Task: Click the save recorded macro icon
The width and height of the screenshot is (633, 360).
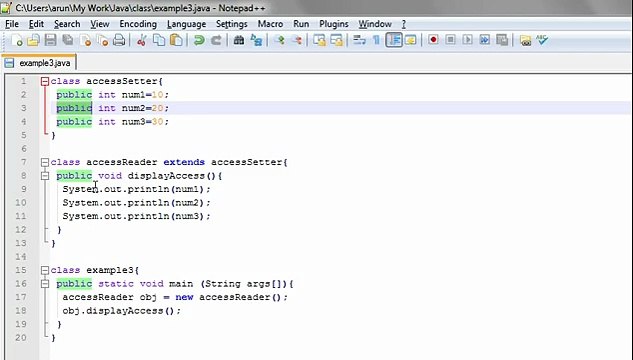Action: tap(502, 40)
